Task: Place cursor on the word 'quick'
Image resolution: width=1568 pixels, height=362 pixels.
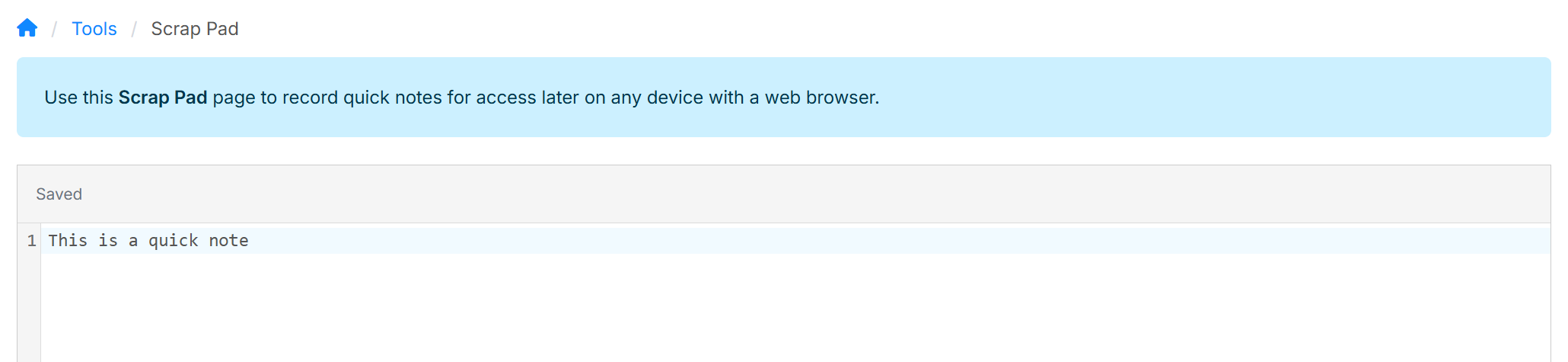Action: [x=173, y=241]
